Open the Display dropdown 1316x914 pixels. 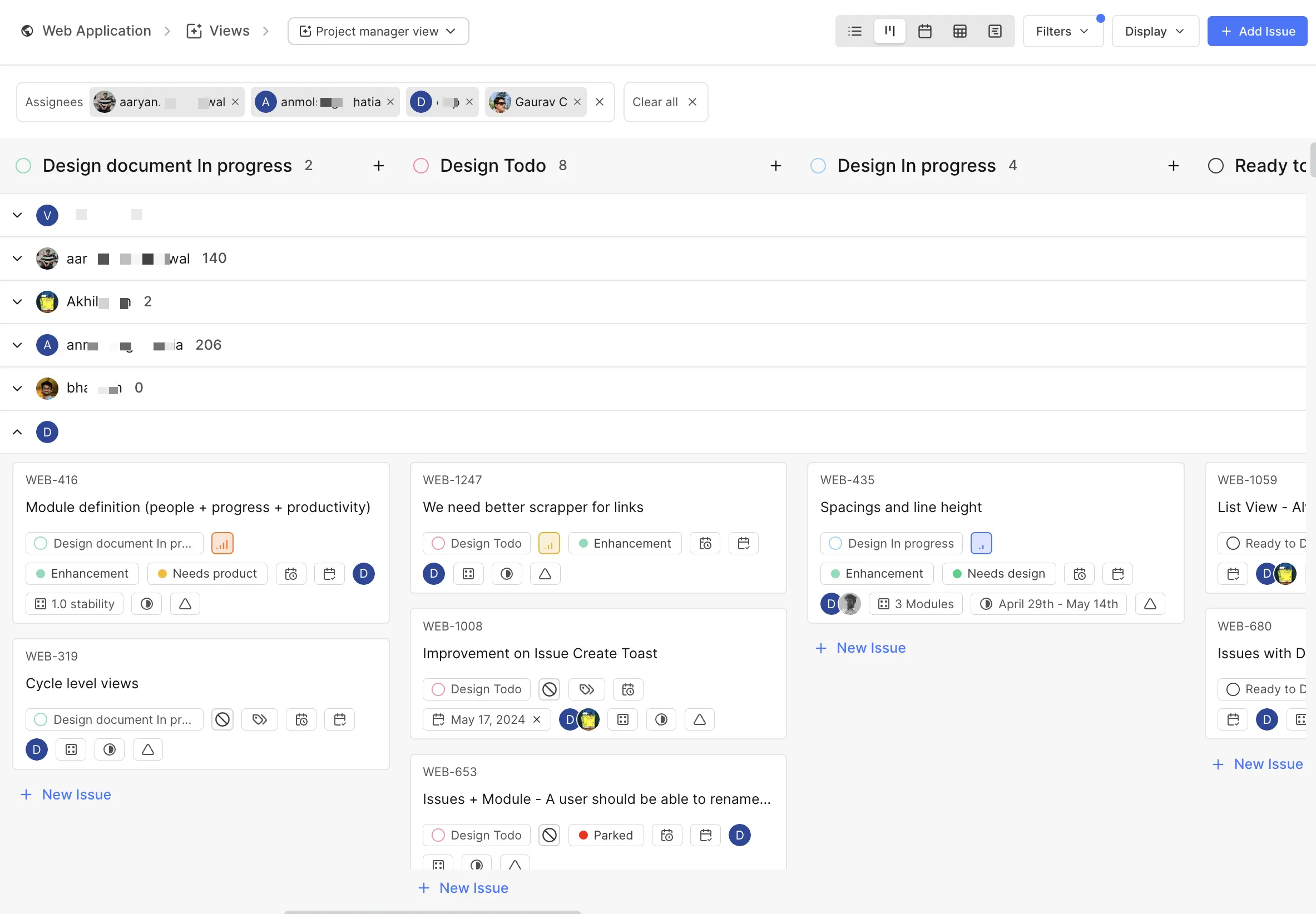click(1154, 31)
